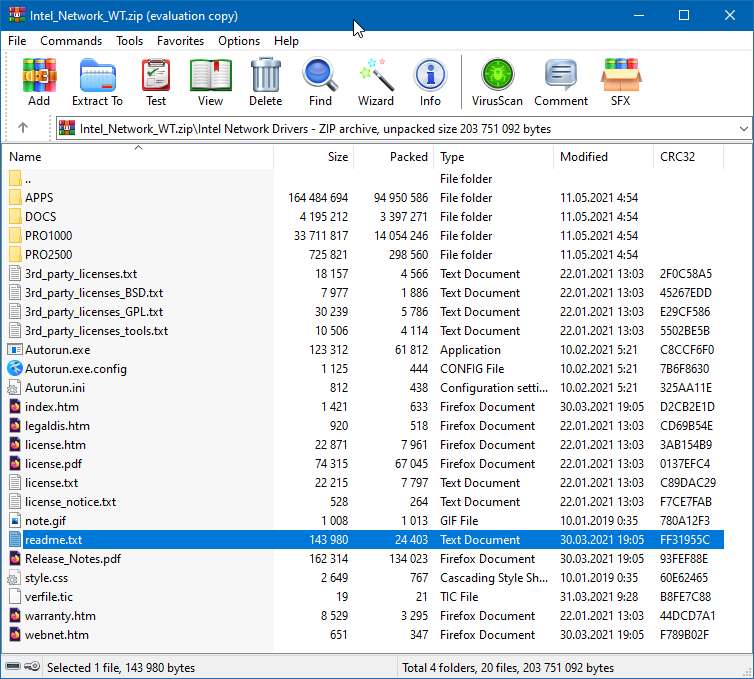This screenshot has width=754, height=679.
Task: Select license.htm file
Action: pos(364,445)
